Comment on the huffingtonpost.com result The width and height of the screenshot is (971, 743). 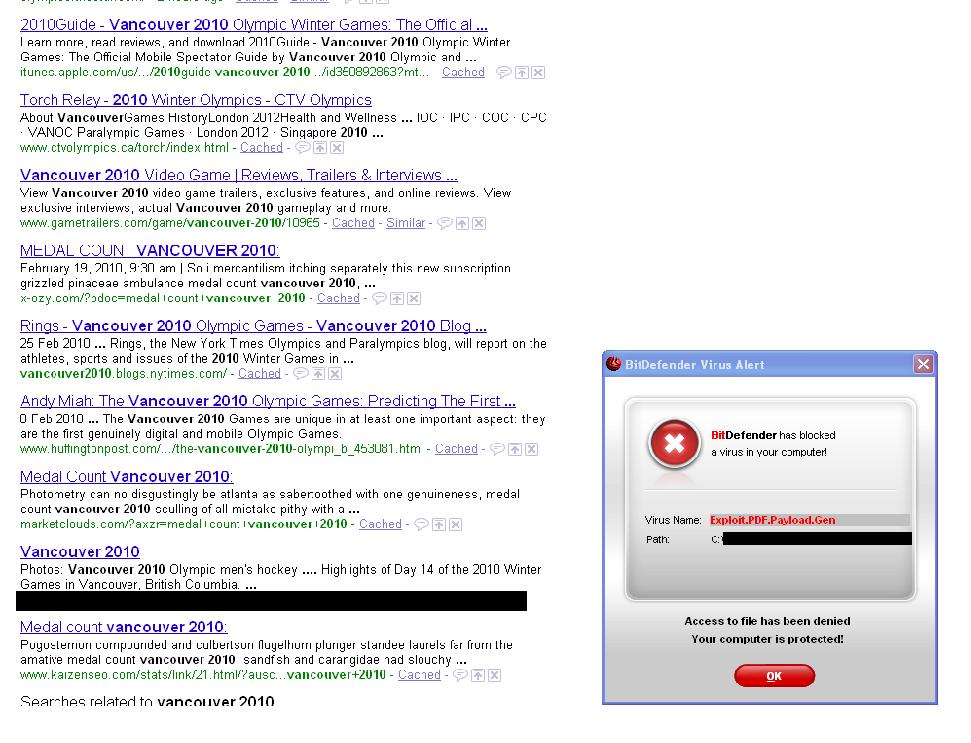[497, 449]
